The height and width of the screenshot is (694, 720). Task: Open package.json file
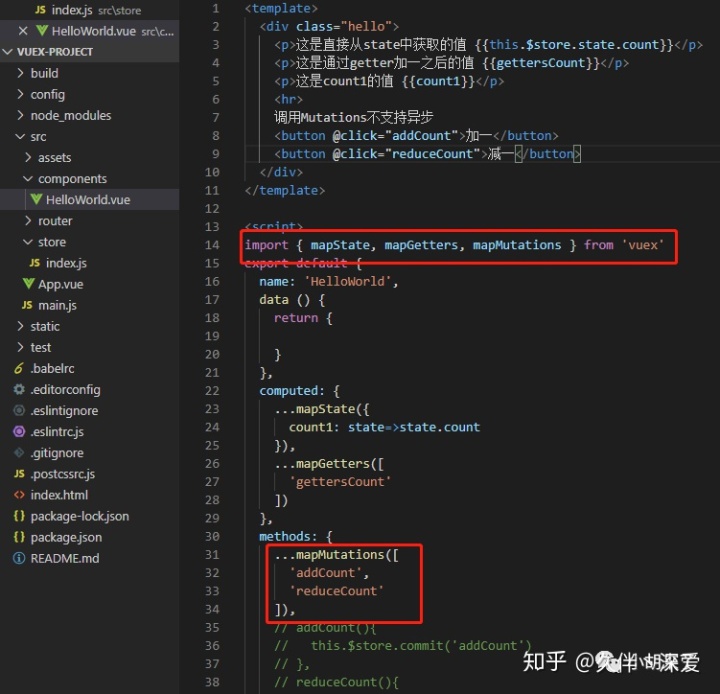pyautogui.click(x=90, y=538)
